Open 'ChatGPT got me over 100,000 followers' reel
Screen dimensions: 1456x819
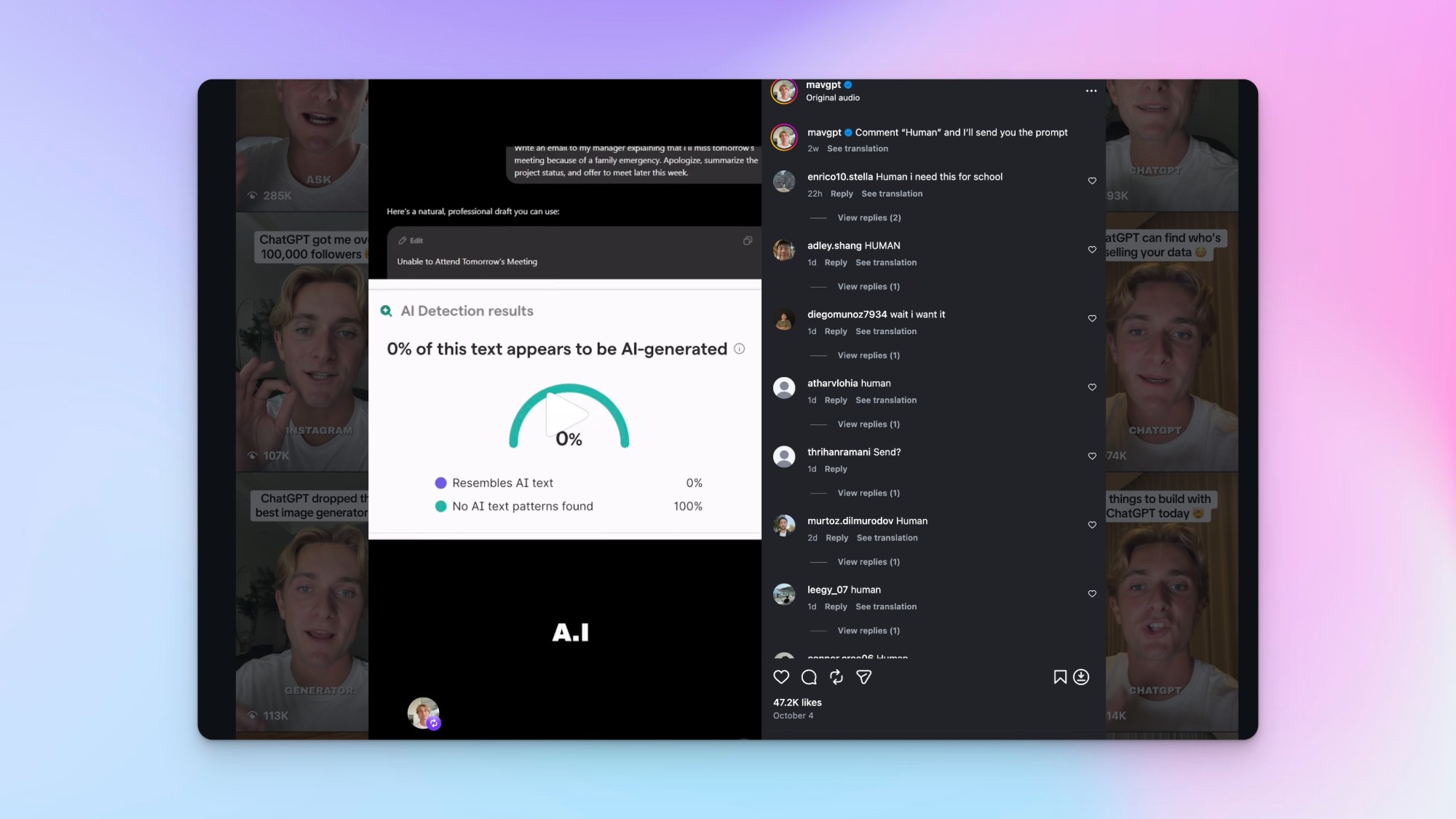[x=302, y=342]
